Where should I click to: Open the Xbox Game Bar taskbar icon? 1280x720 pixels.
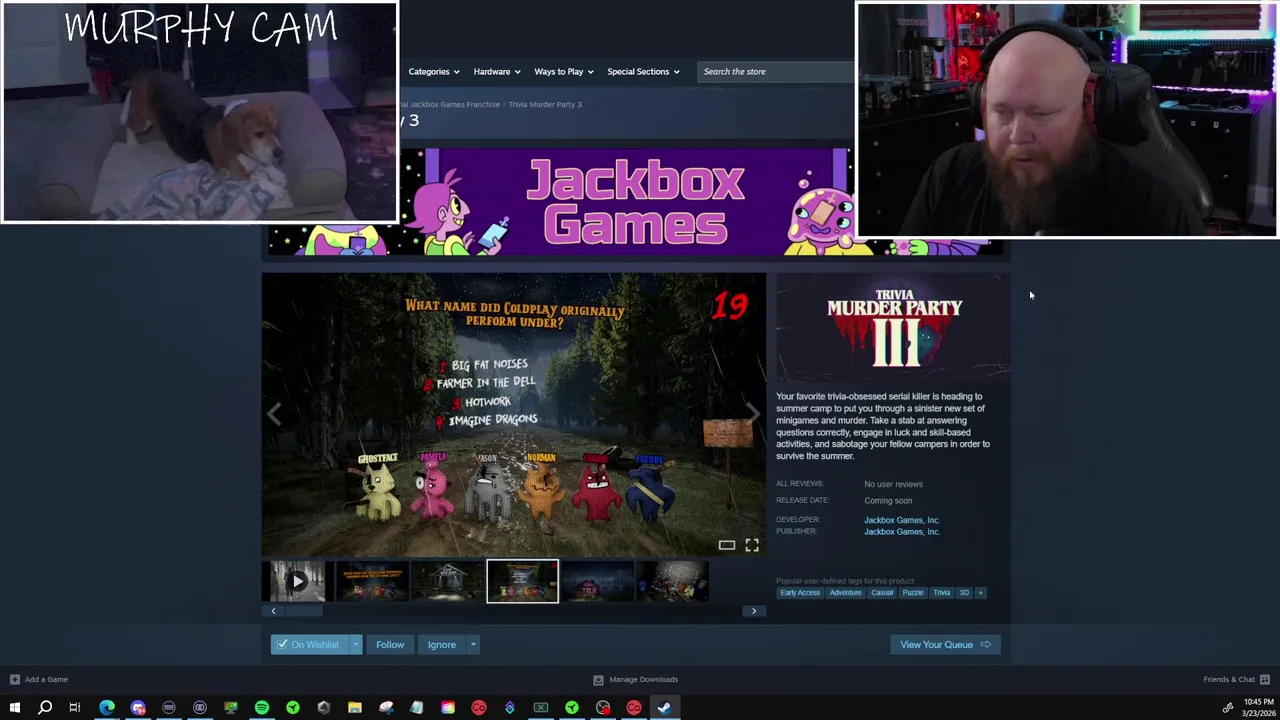coord(541,708)
